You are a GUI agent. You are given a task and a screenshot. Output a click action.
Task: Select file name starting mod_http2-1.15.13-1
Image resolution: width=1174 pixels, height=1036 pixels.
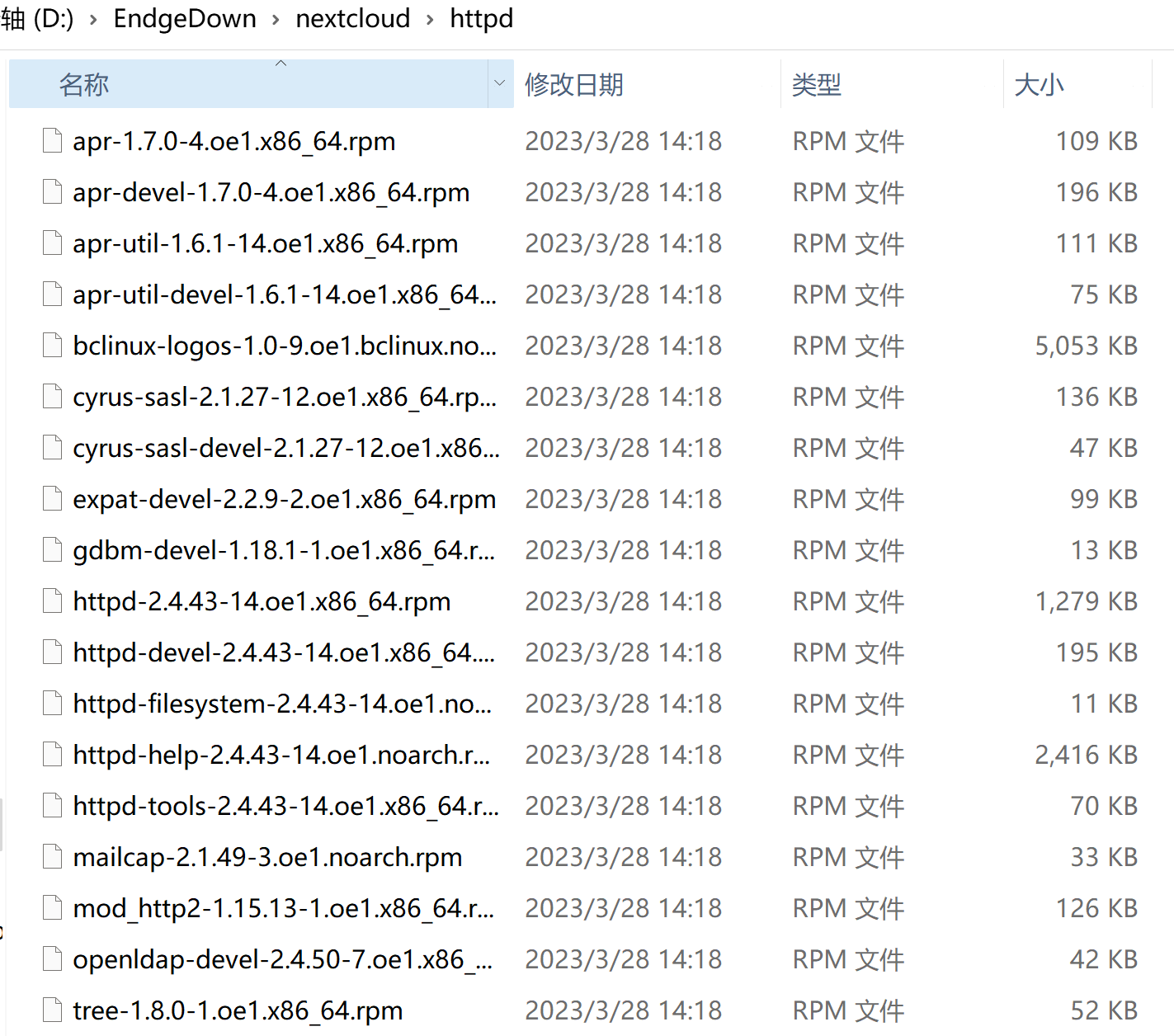point(284,908)
